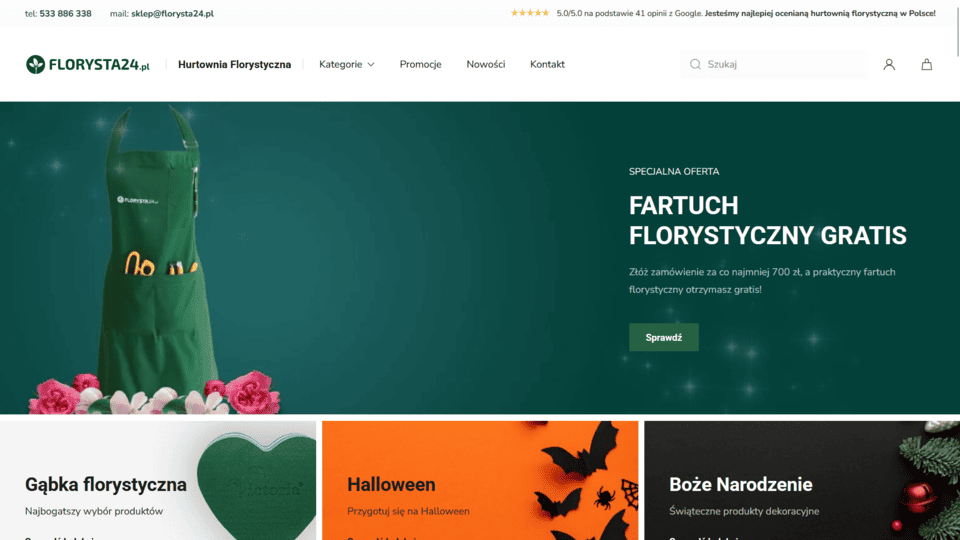Click the Najbogatszy wybór produktów subtitle

[x=94, y=511]
